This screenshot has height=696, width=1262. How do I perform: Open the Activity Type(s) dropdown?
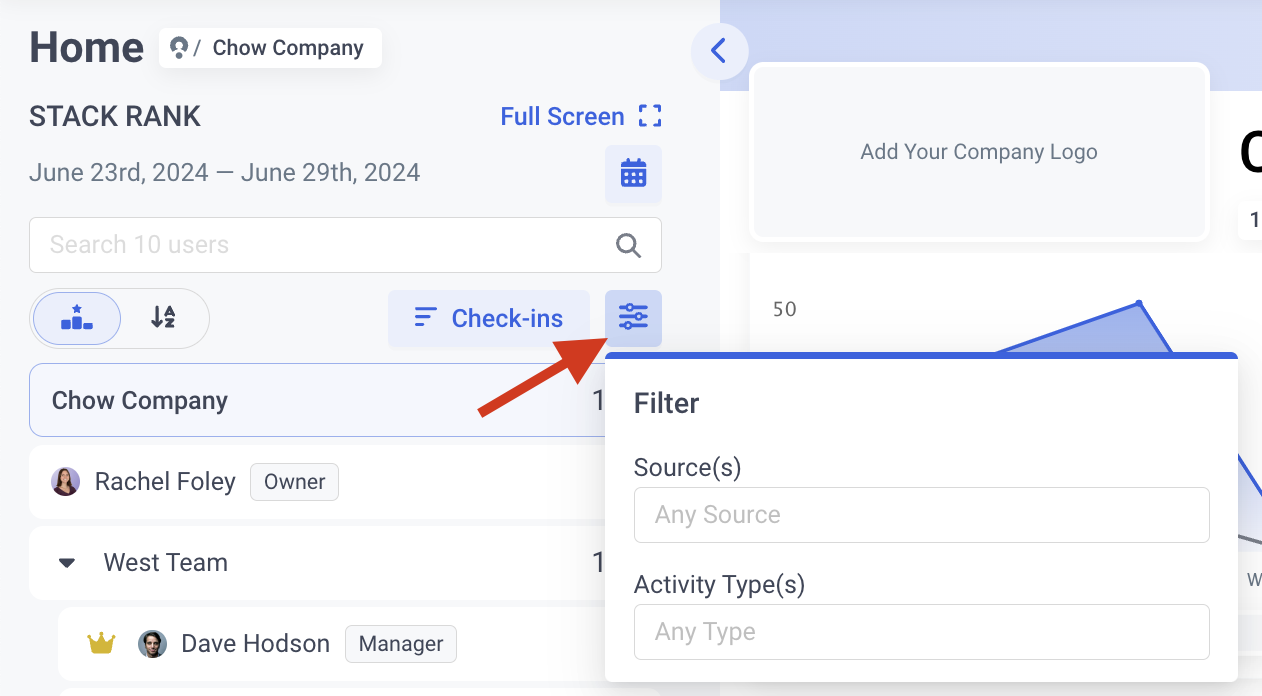coord(921,632)
